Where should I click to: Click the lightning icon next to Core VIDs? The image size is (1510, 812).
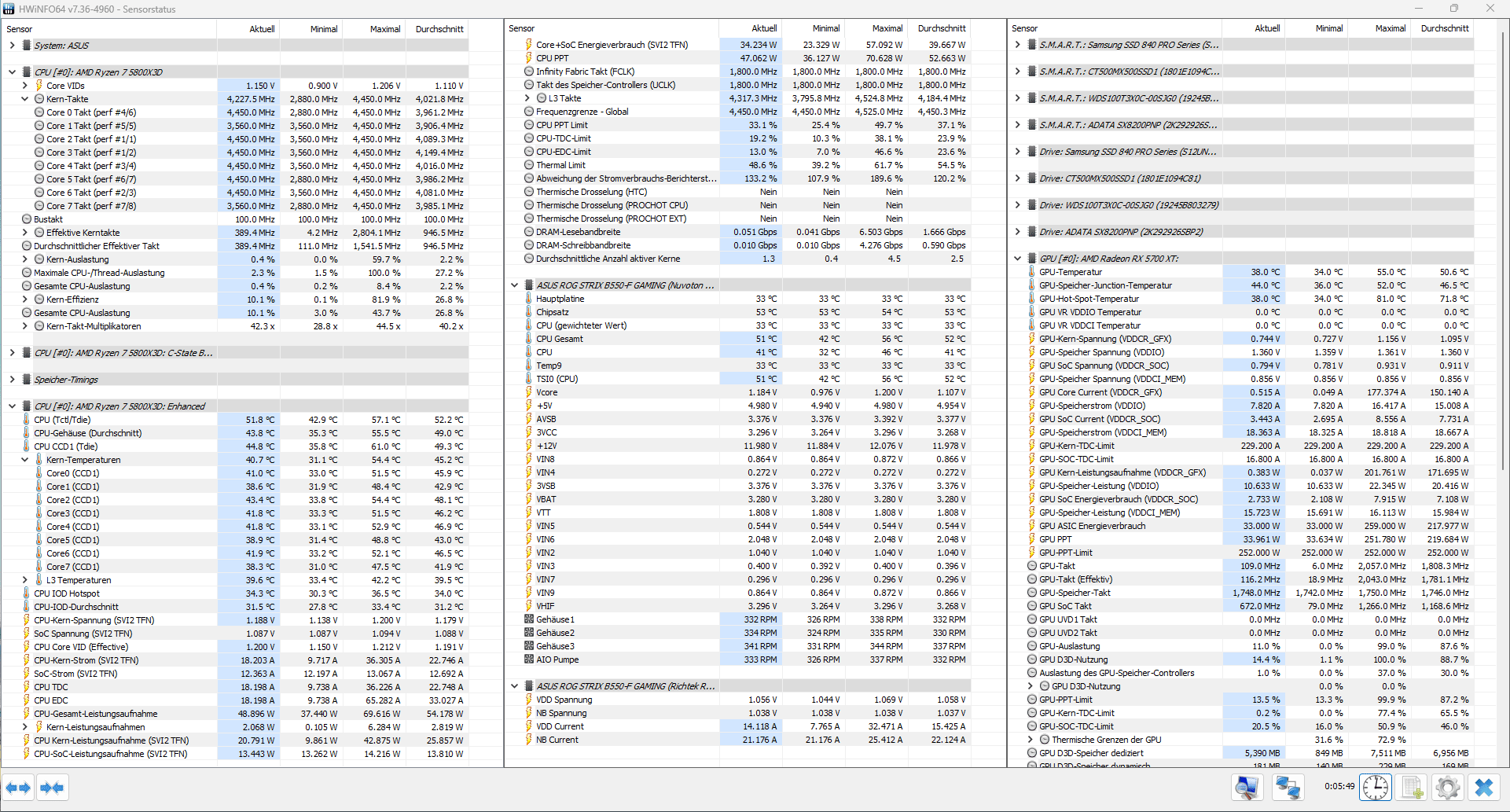click(x=39, y=86)
